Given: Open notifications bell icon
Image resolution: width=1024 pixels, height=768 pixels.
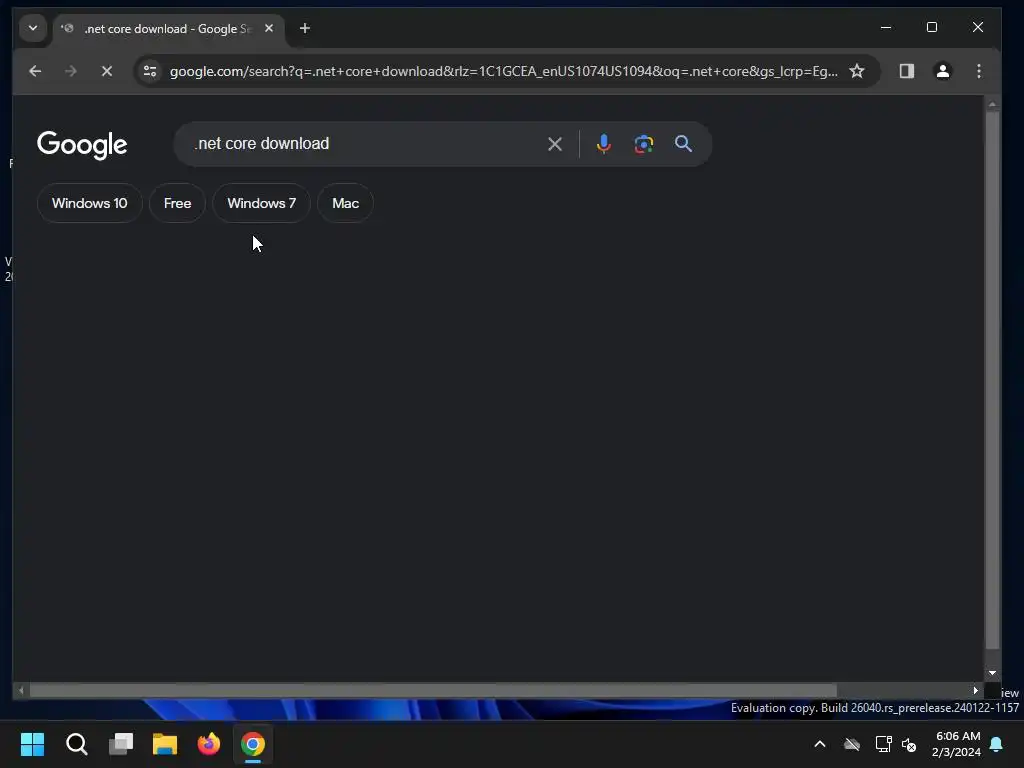Looking at the screenshot, I should tap(997, 744).
